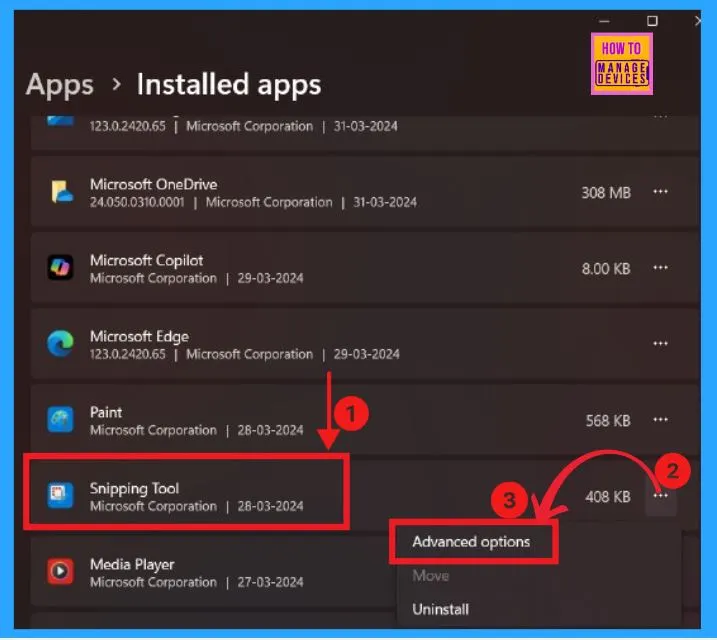Click the Media Player date 27-03-2024

click(x=270, y=582)
